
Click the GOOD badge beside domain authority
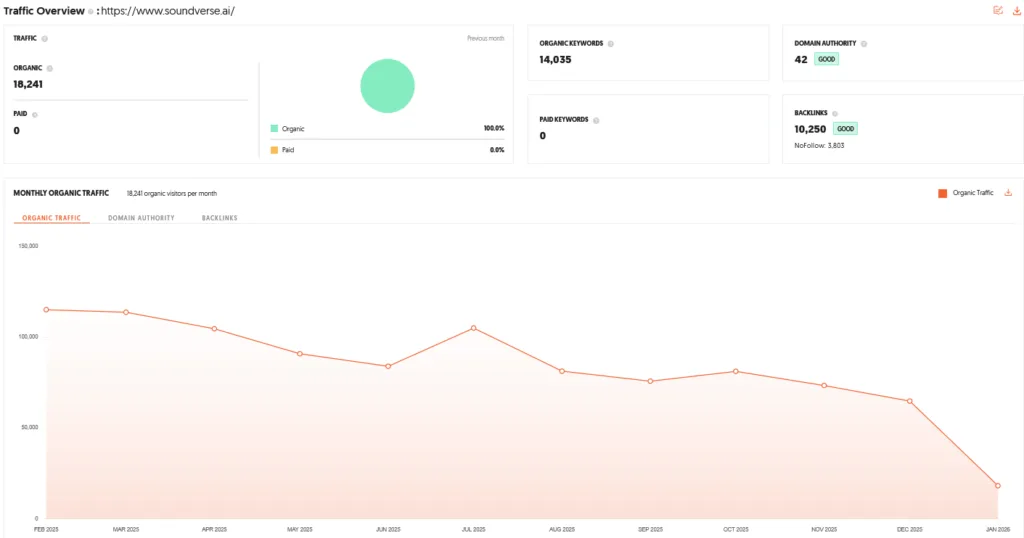tap(827, 59)
